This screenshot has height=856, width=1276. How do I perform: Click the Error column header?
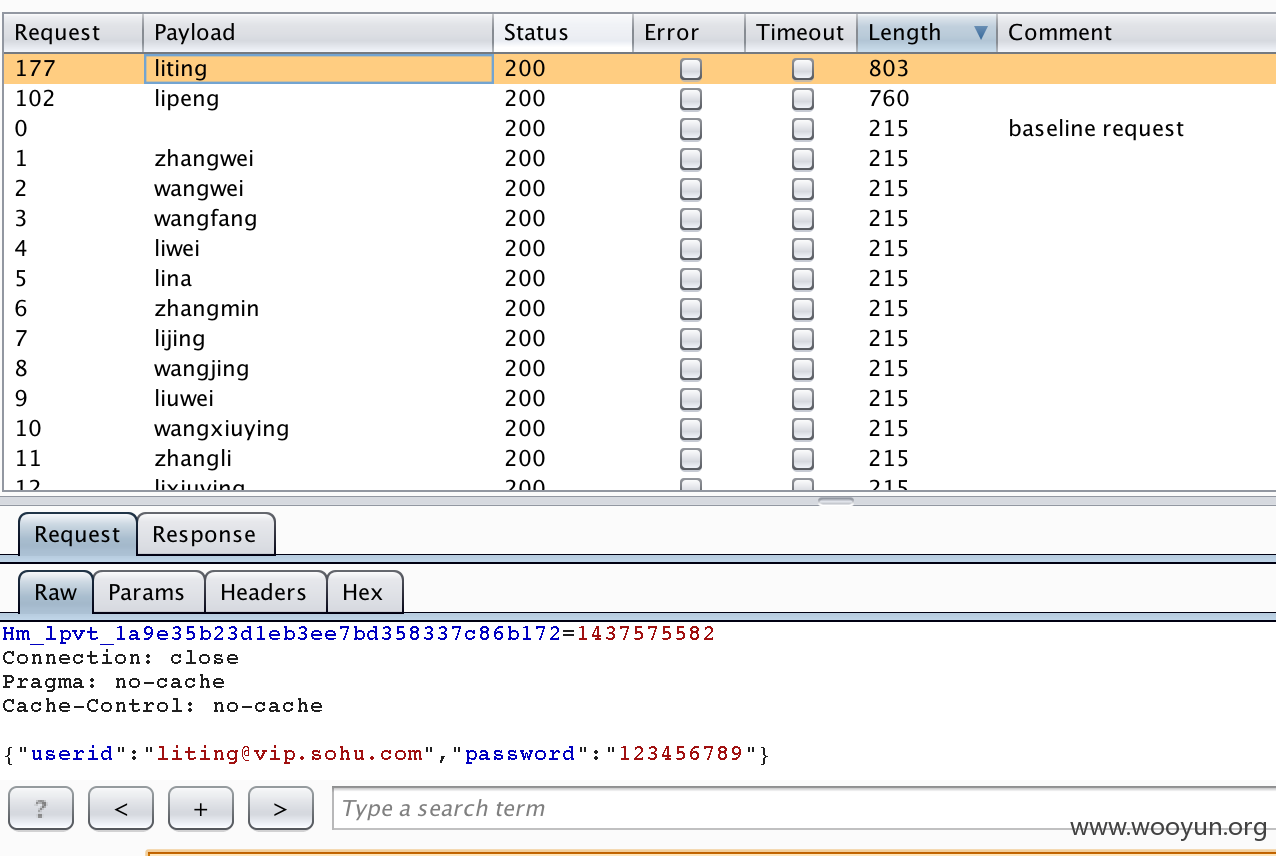pos(689,33)
